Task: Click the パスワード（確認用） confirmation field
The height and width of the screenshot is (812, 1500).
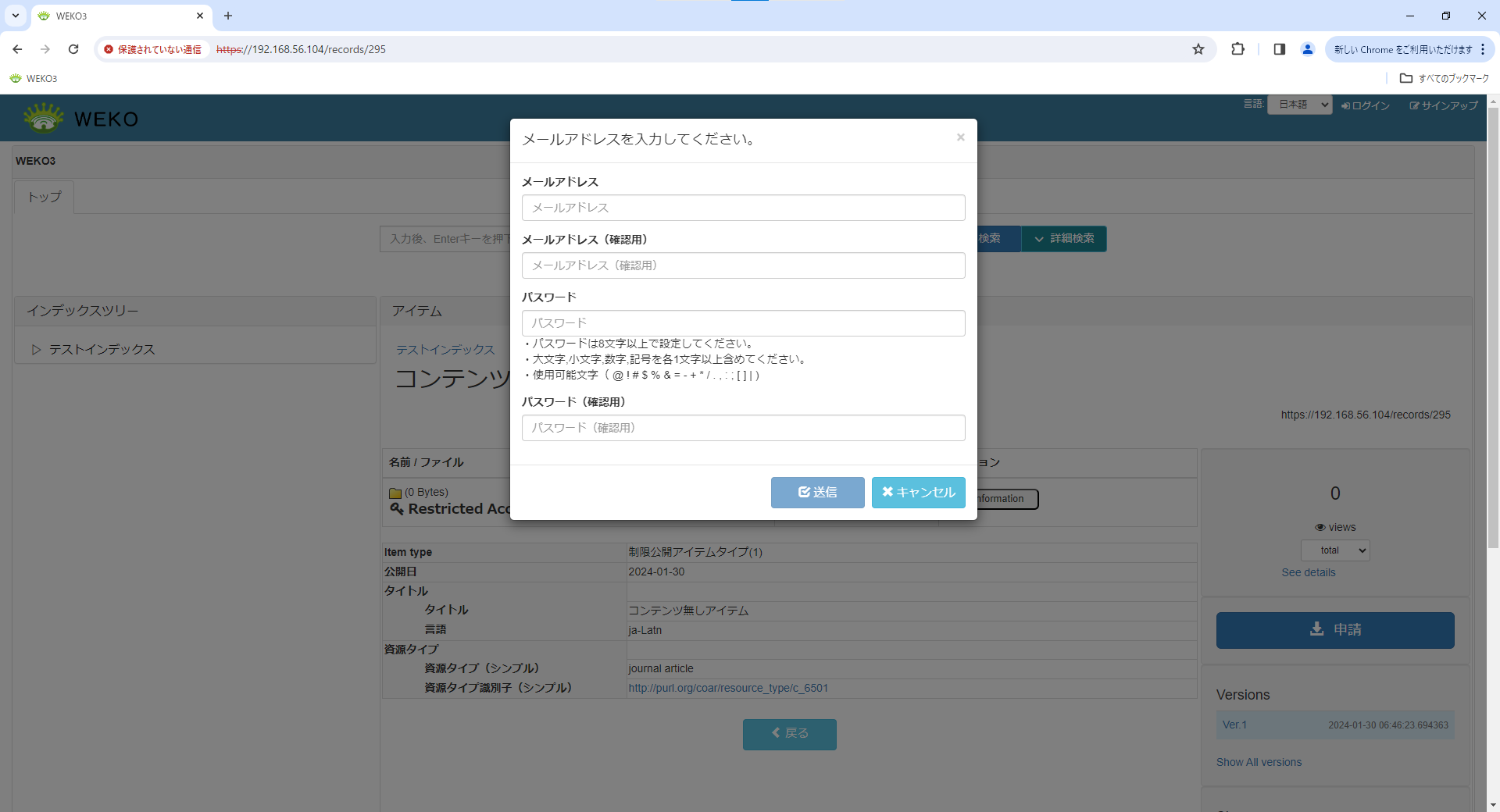Action: pyautogui.click(x=743, y=428)
